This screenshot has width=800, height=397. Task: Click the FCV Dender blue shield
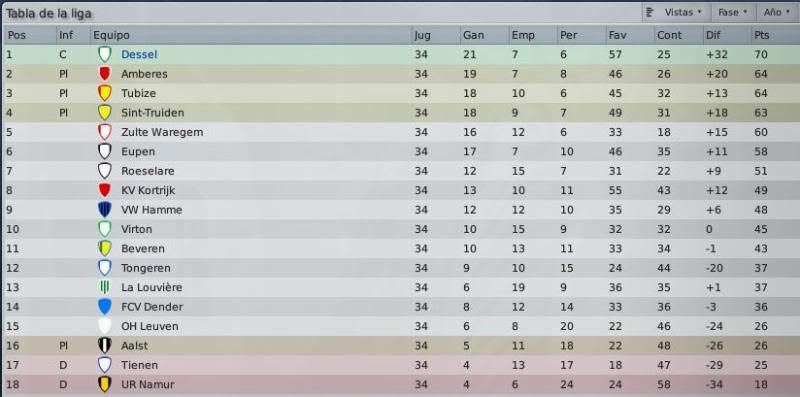105,307
